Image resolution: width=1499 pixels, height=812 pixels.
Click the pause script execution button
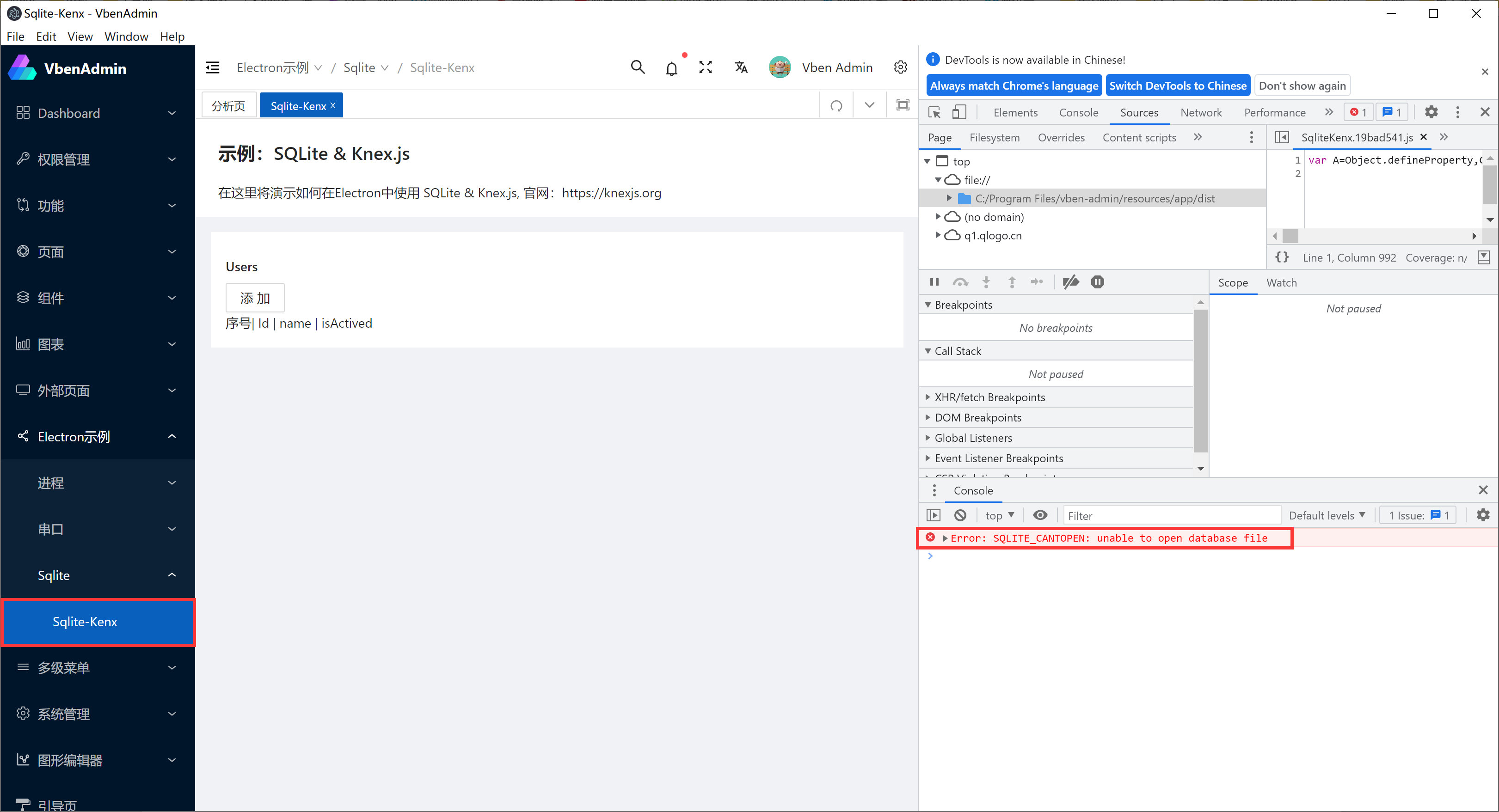[x=934, y=282]
